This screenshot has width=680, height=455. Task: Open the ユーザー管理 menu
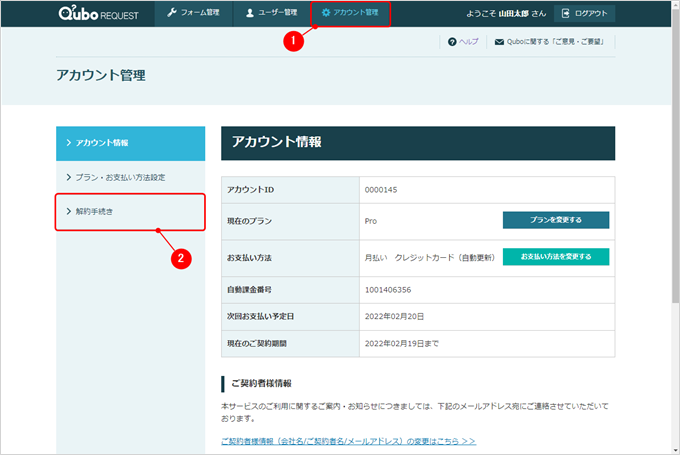[271, 13]
